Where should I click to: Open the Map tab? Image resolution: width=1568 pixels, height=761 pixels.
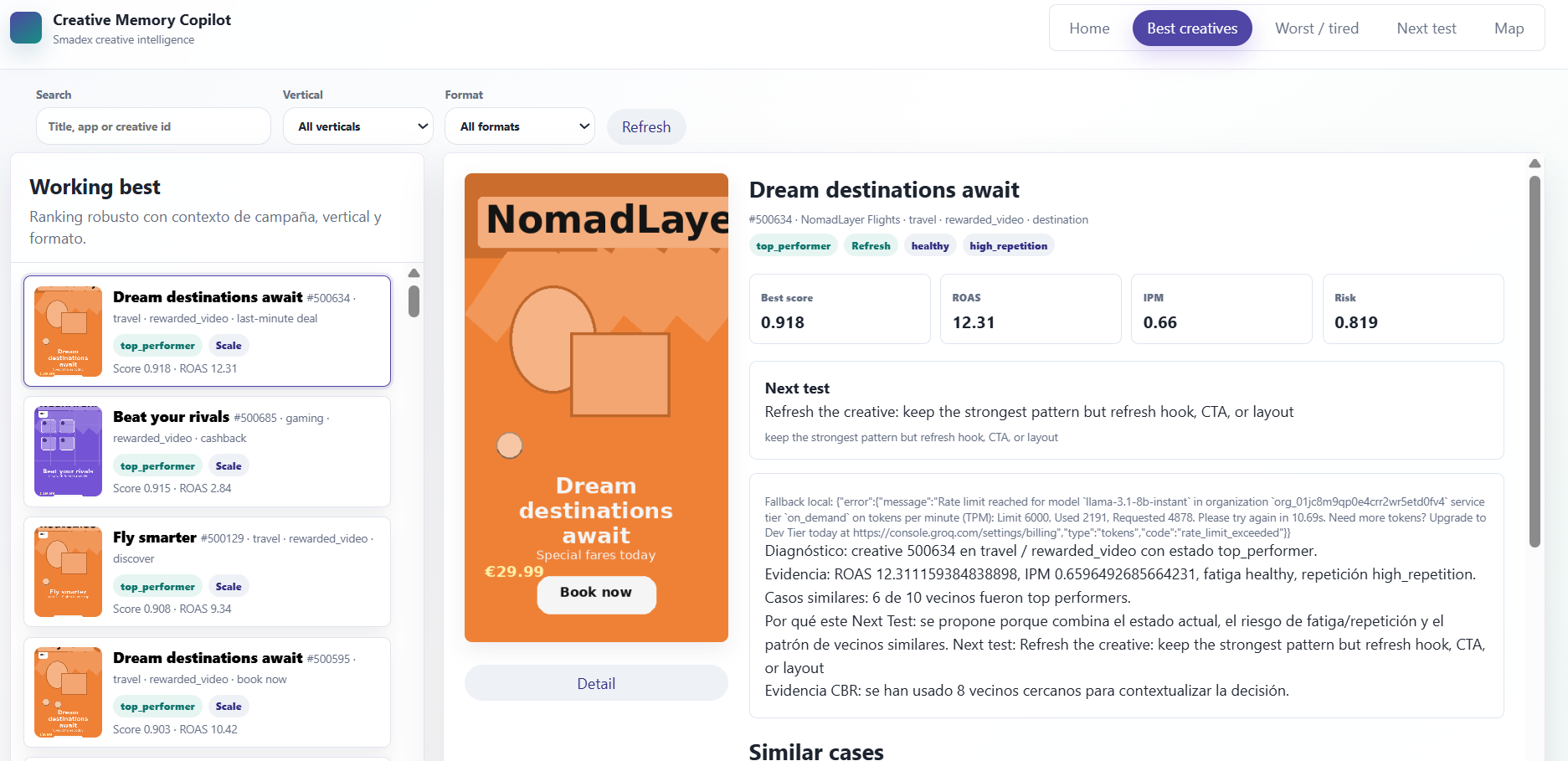pyautogui.click(x=1509, y=28)
